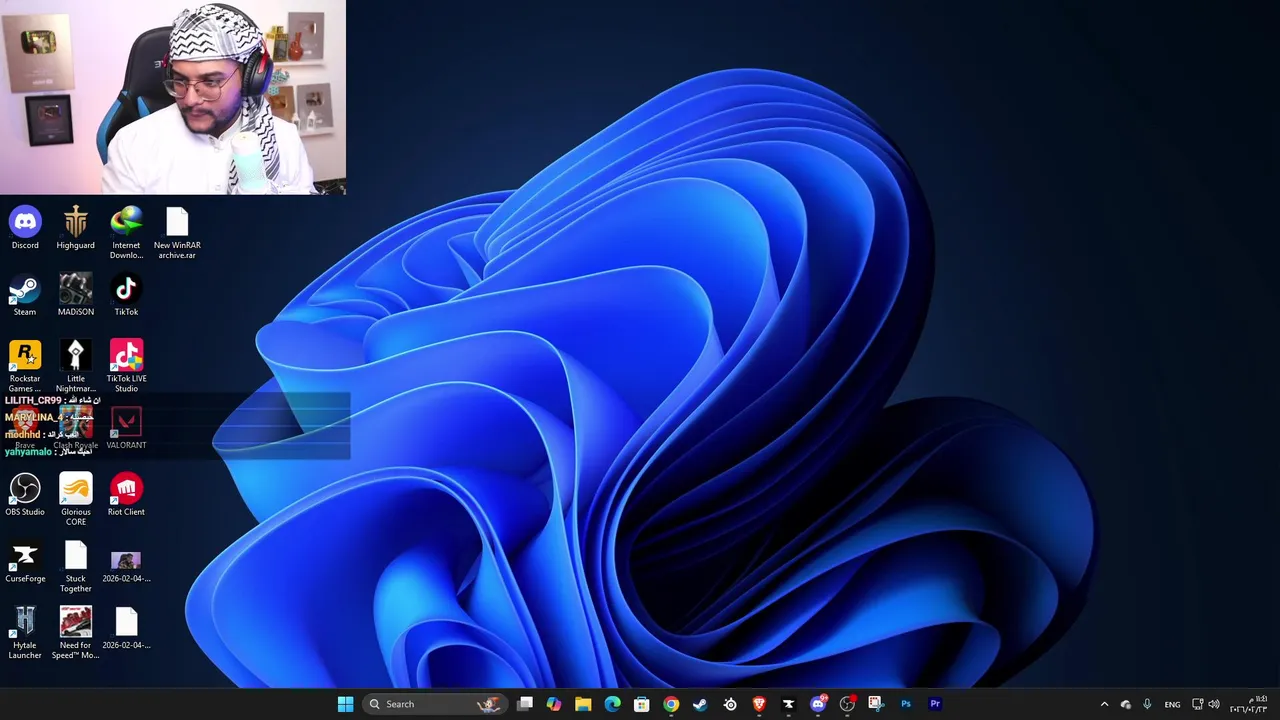Select the Stuck Together desktop file
The image size is (1280, 720).
pyautogui.click(x=75, y=567)
